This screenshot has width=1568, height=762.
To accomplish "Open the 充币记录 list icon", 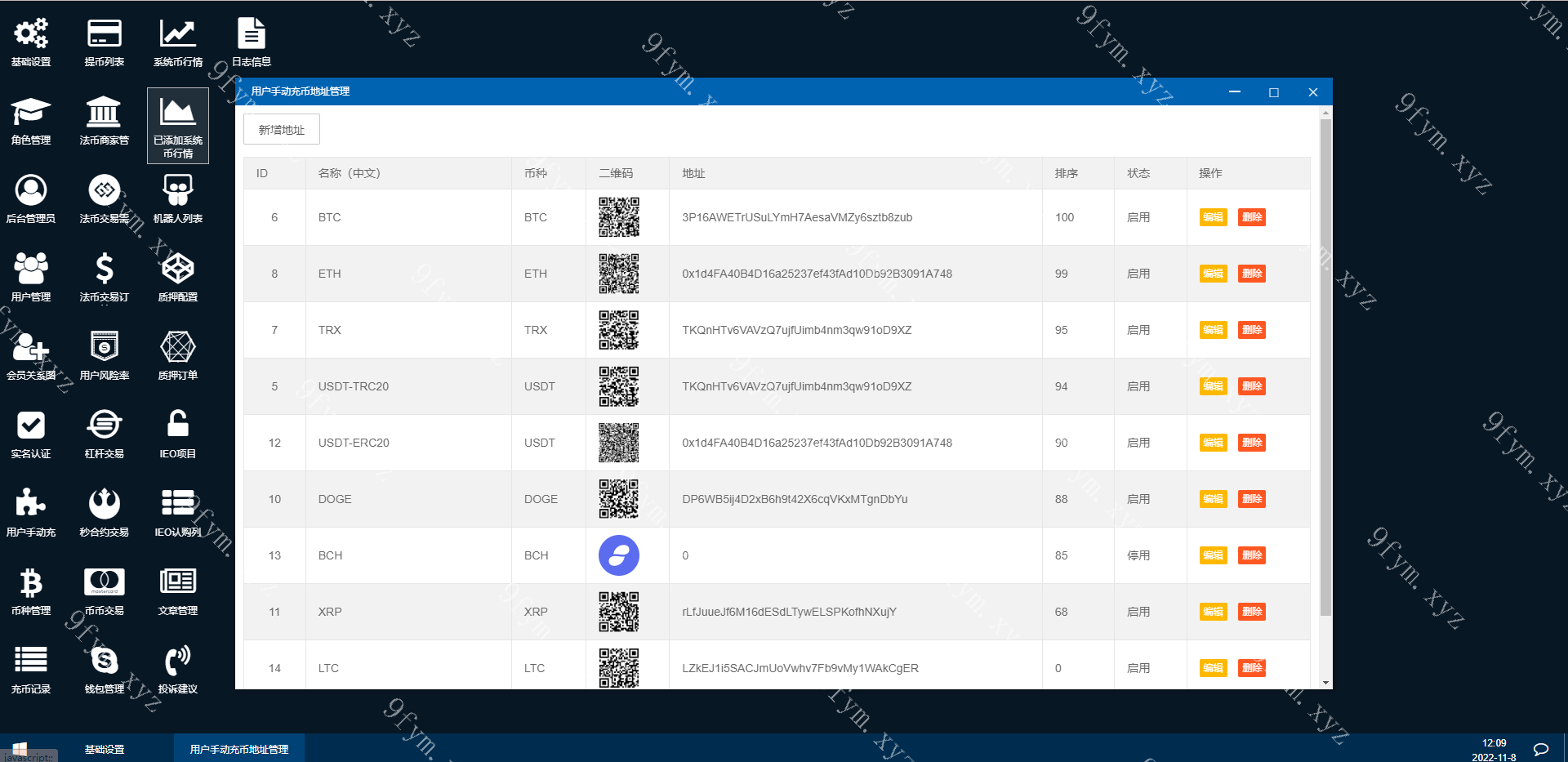I will (x=31, y=660).
